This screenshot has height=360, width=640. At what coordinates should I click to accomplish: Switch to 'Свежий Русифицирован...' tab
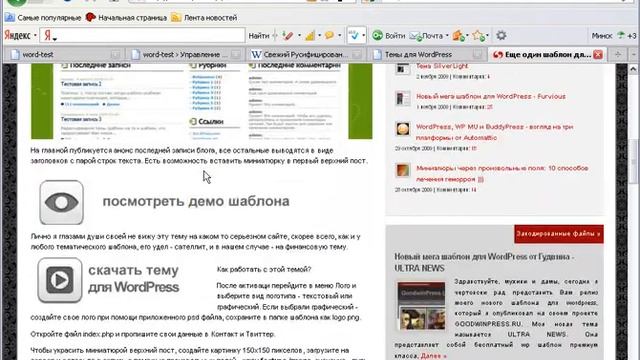coord(306,54)
